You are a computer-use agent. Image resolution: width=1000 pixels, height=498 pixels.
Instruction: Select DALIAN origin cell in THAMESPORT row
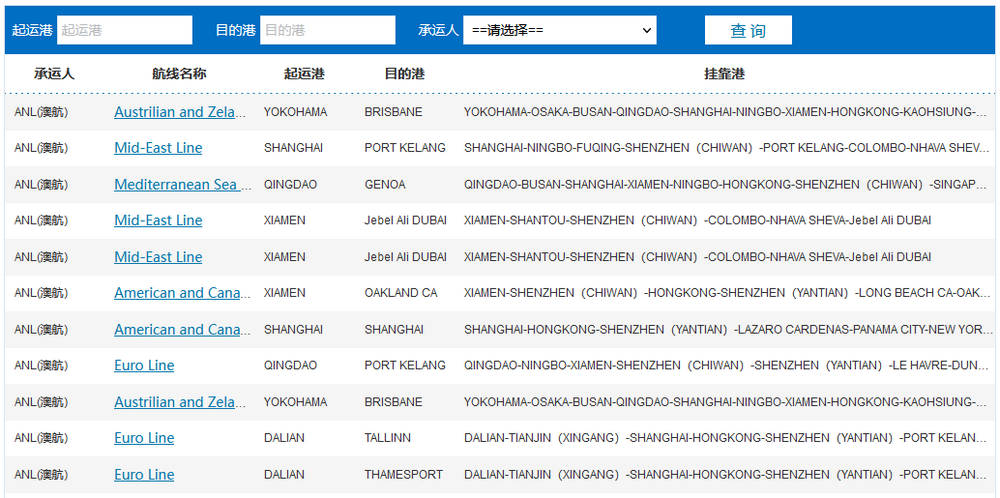(x=284, y=474)
